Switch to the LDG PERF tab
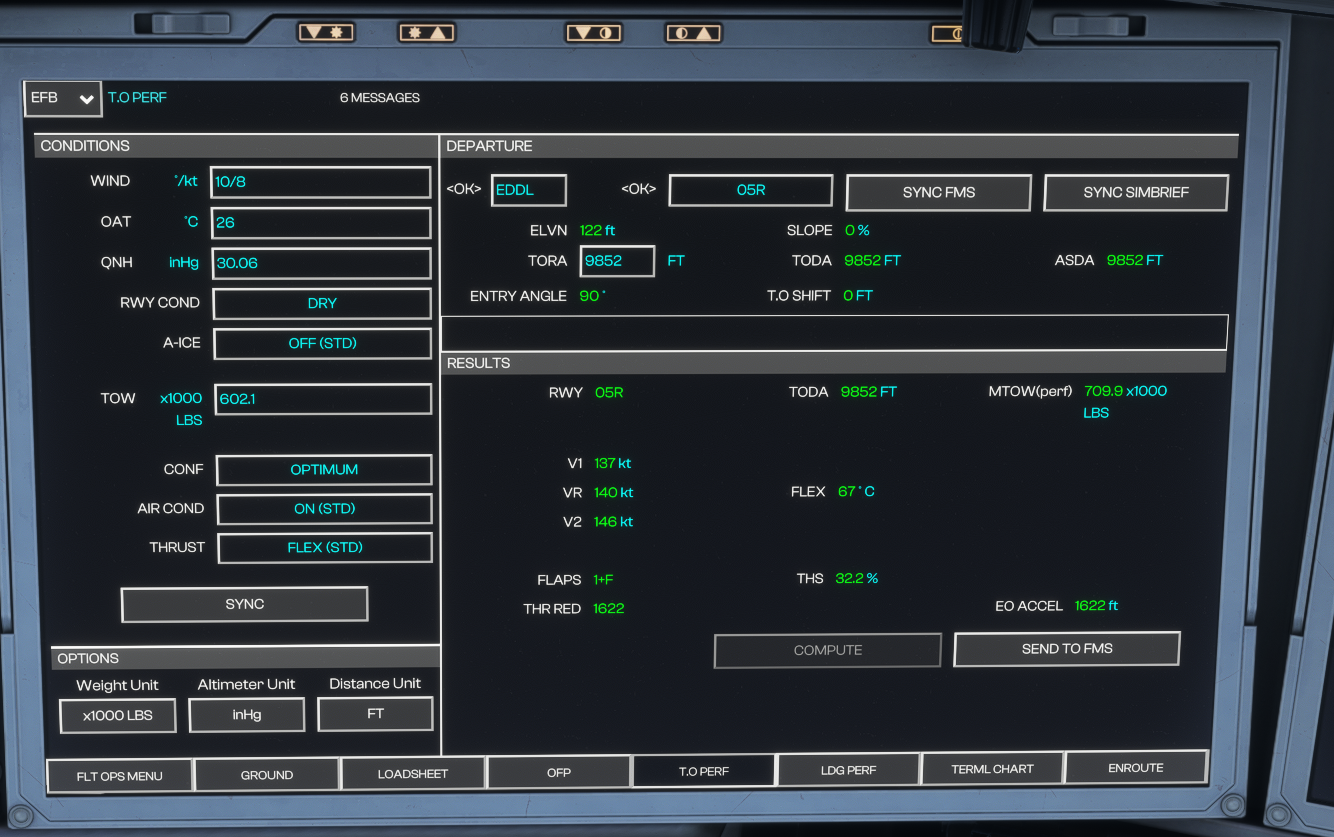The height and width of the screenshot is (837, 1334). [x=848, y=770]
